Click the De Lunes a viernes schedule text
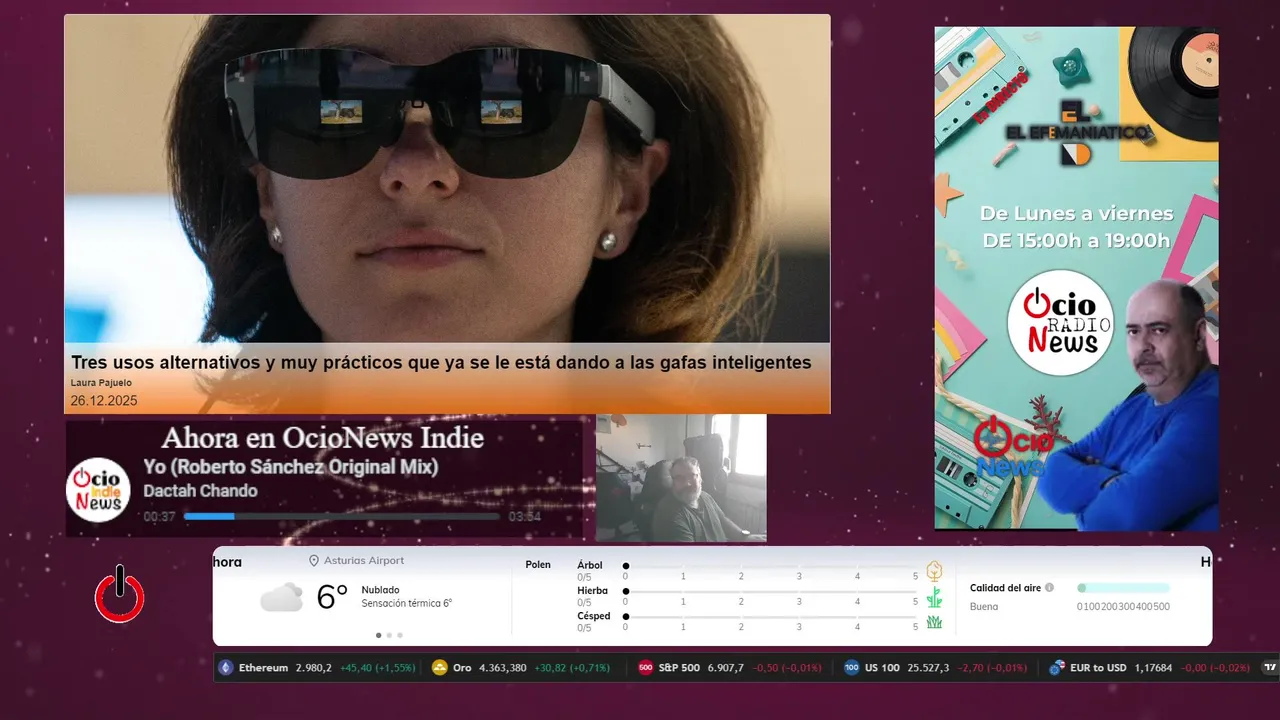Image resolution: width=1280 pixels, height=720 pixels. pyautogui.click(x=1077, y=213)
